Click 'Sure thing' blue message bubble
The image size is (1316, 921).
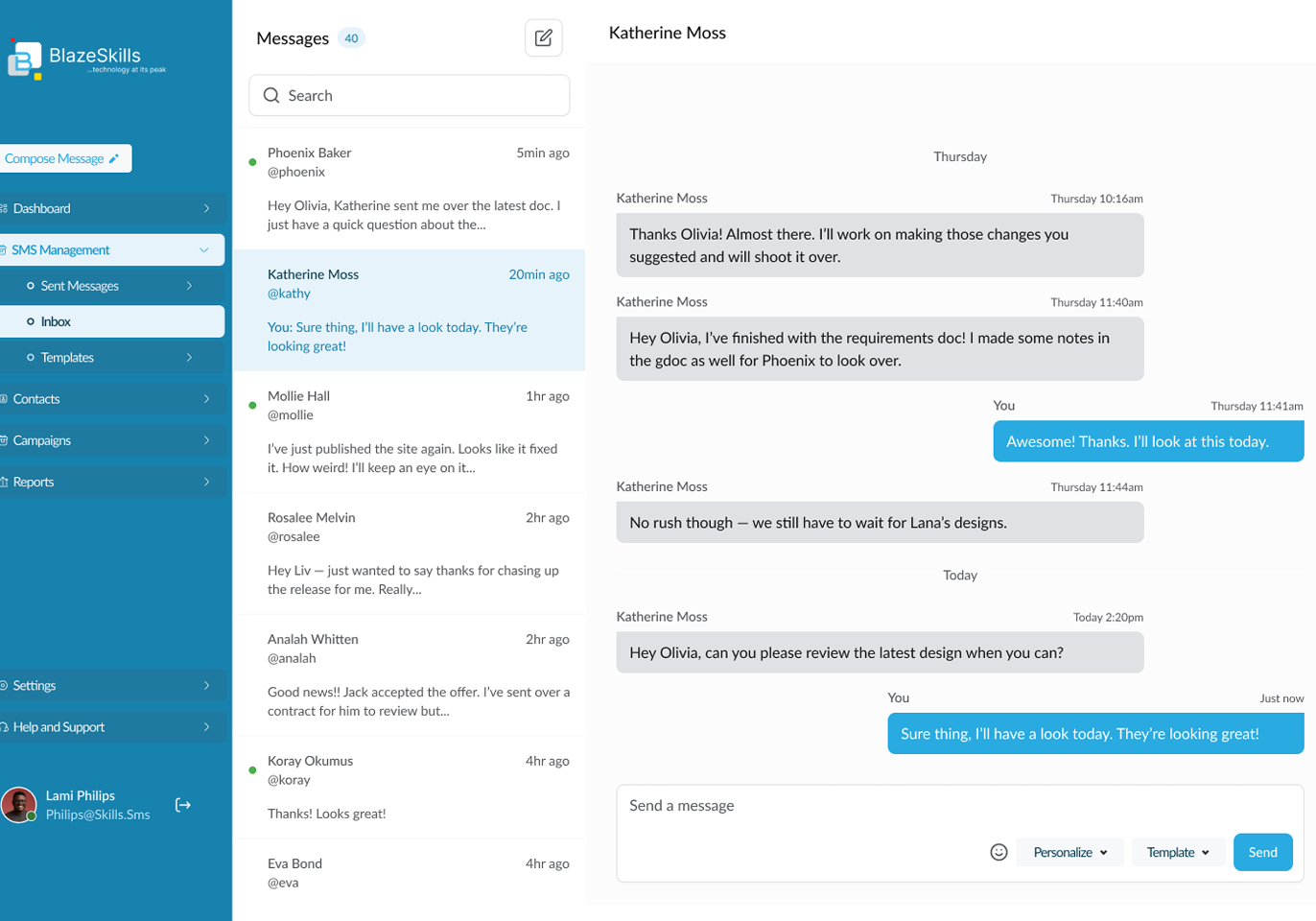pyautogui.click(x=1095, y=734)
